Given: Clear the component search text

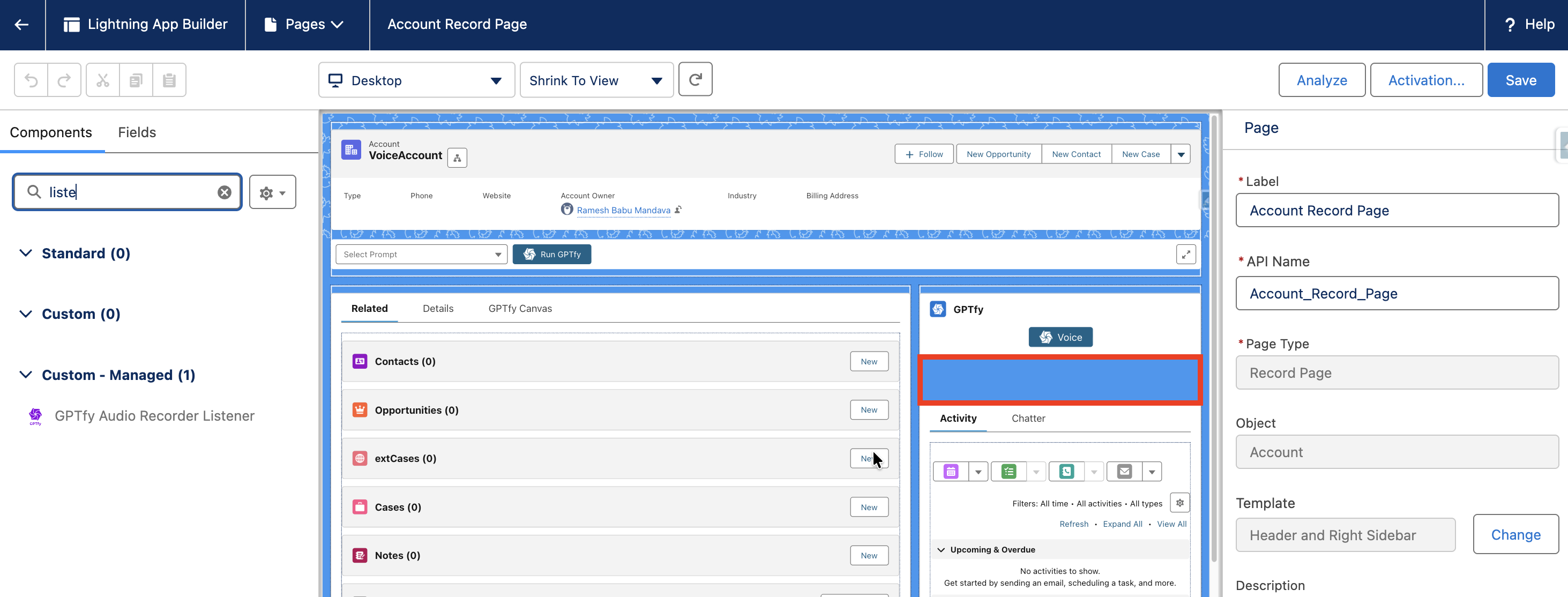Looking at the screenshot, I should coord(225,192).
